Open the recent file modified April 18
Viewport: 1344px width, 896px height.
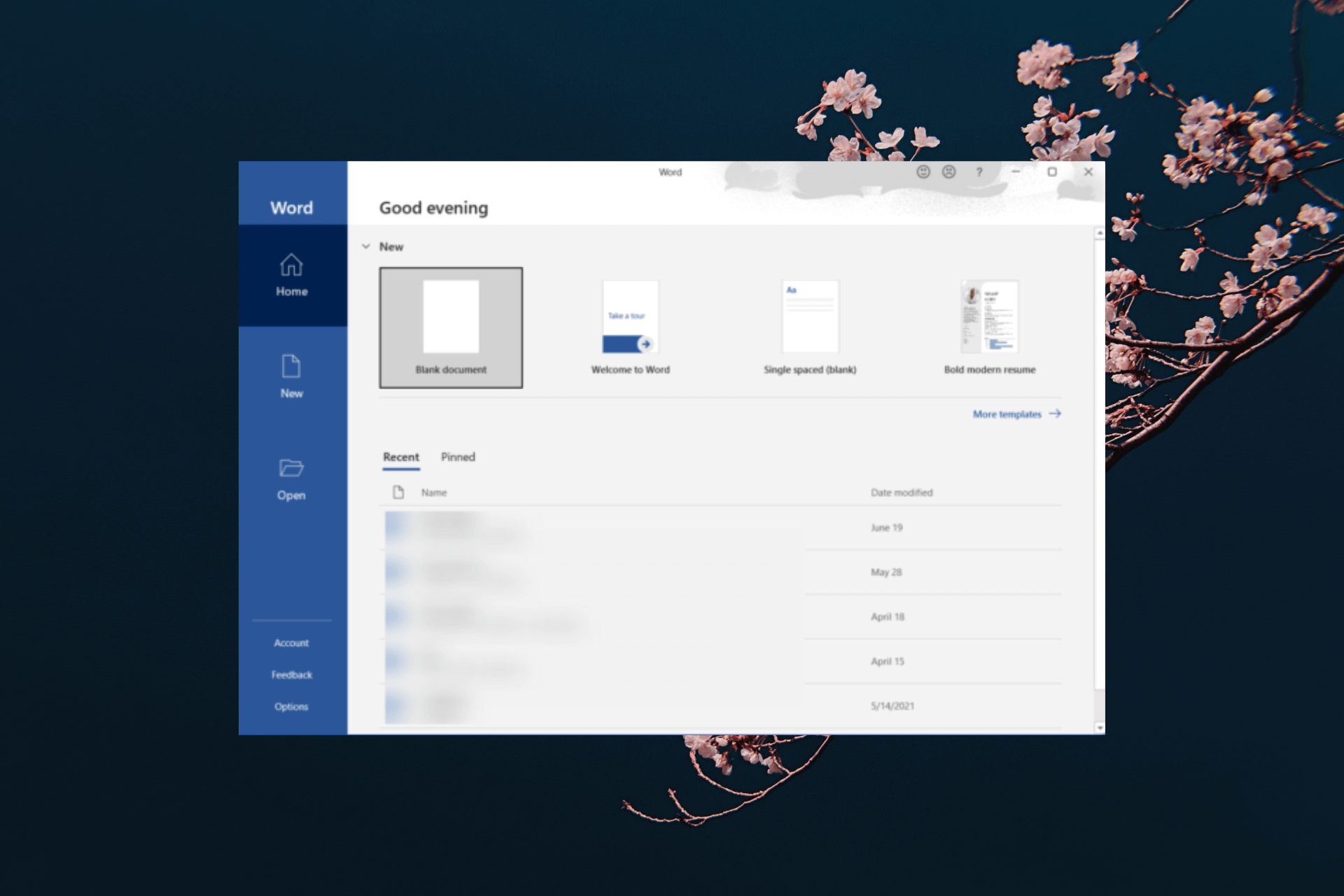(721, 617)
